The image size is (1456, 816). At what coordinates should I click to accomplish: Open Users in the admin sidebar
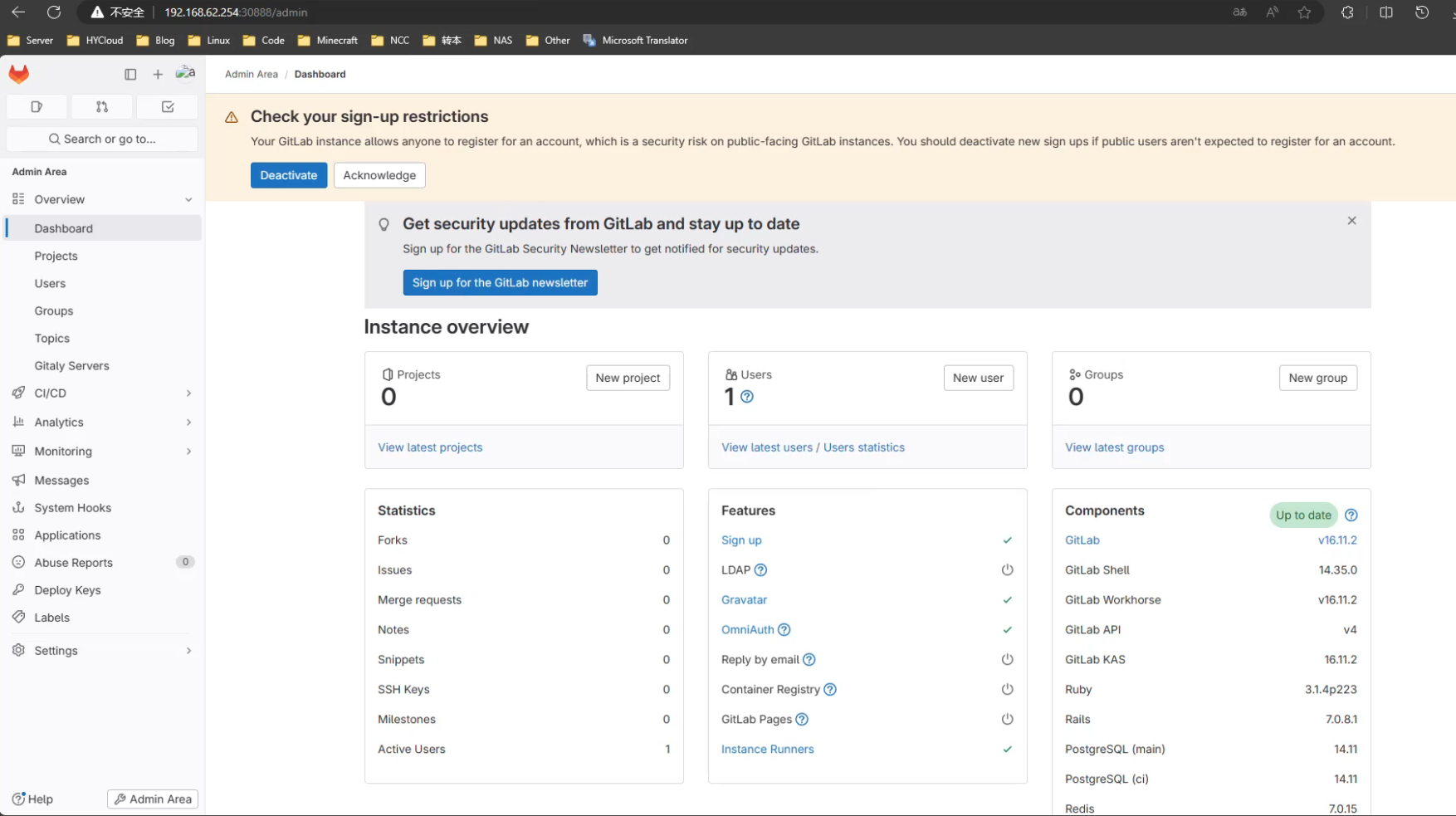pos(50,284)
